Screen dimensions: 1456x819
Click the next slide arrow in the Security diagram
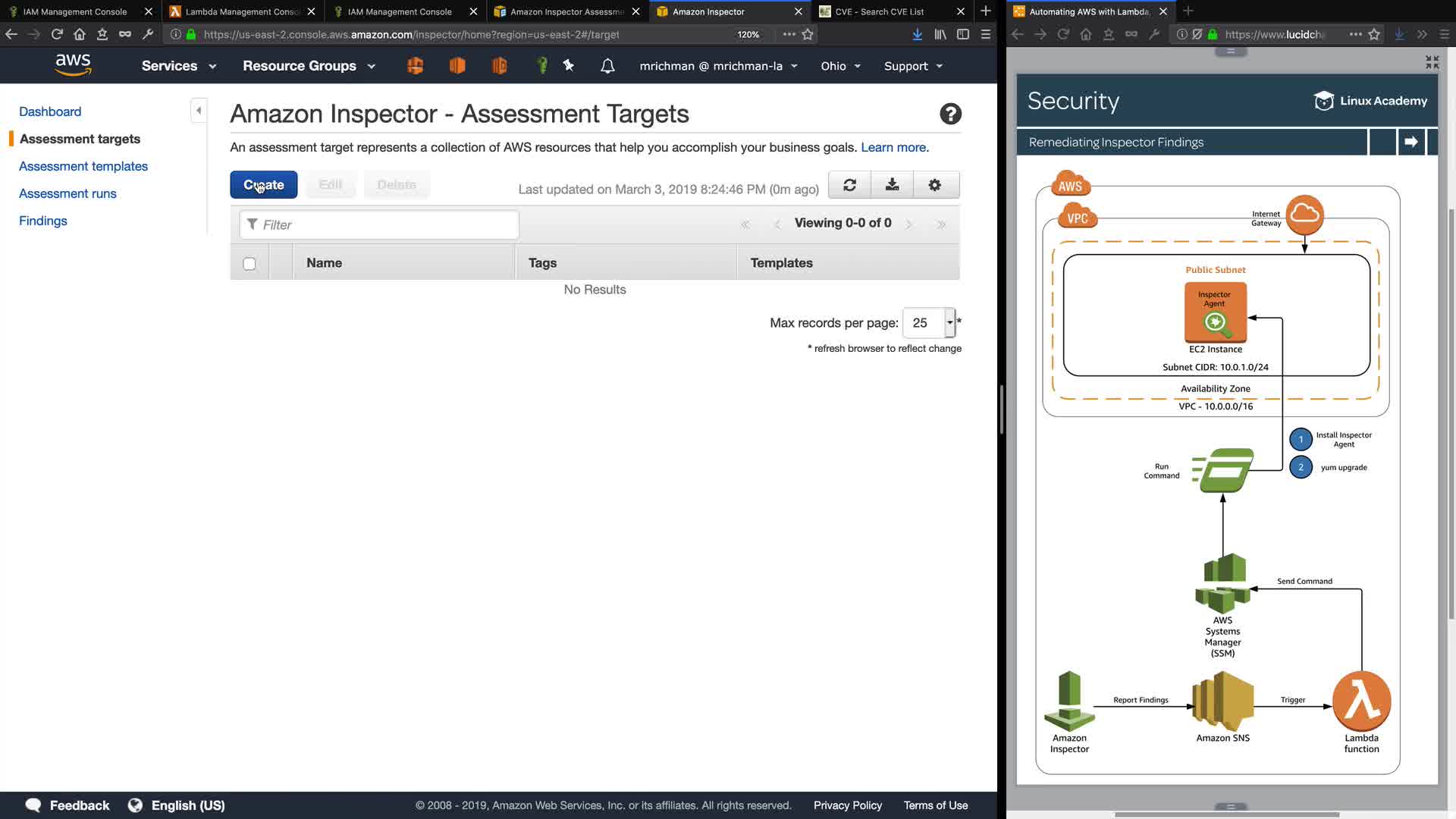click(1410, 142)
